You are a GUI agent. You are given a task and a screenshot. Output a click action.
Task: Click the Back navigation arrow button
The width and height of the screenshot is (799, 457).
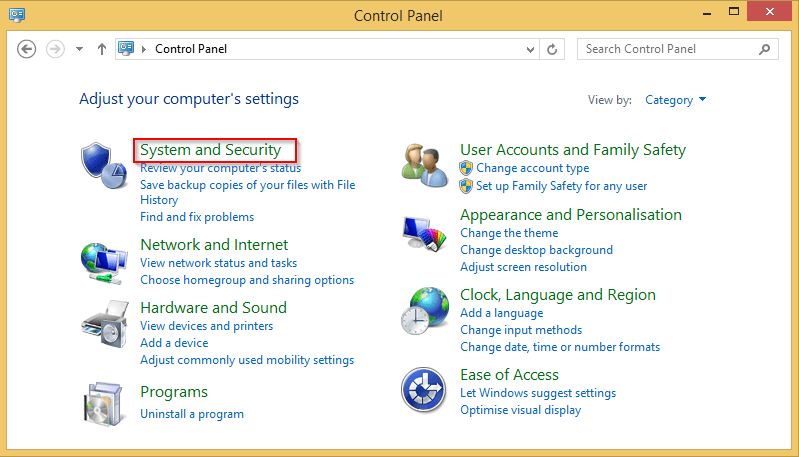[x=27, y=49]
